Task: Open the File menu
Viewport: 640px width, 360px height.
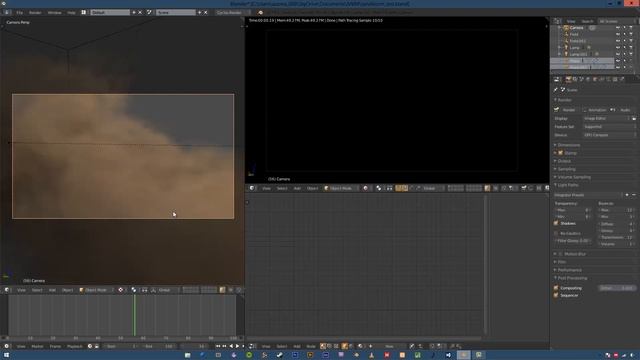Action: [x=19, y=13]
